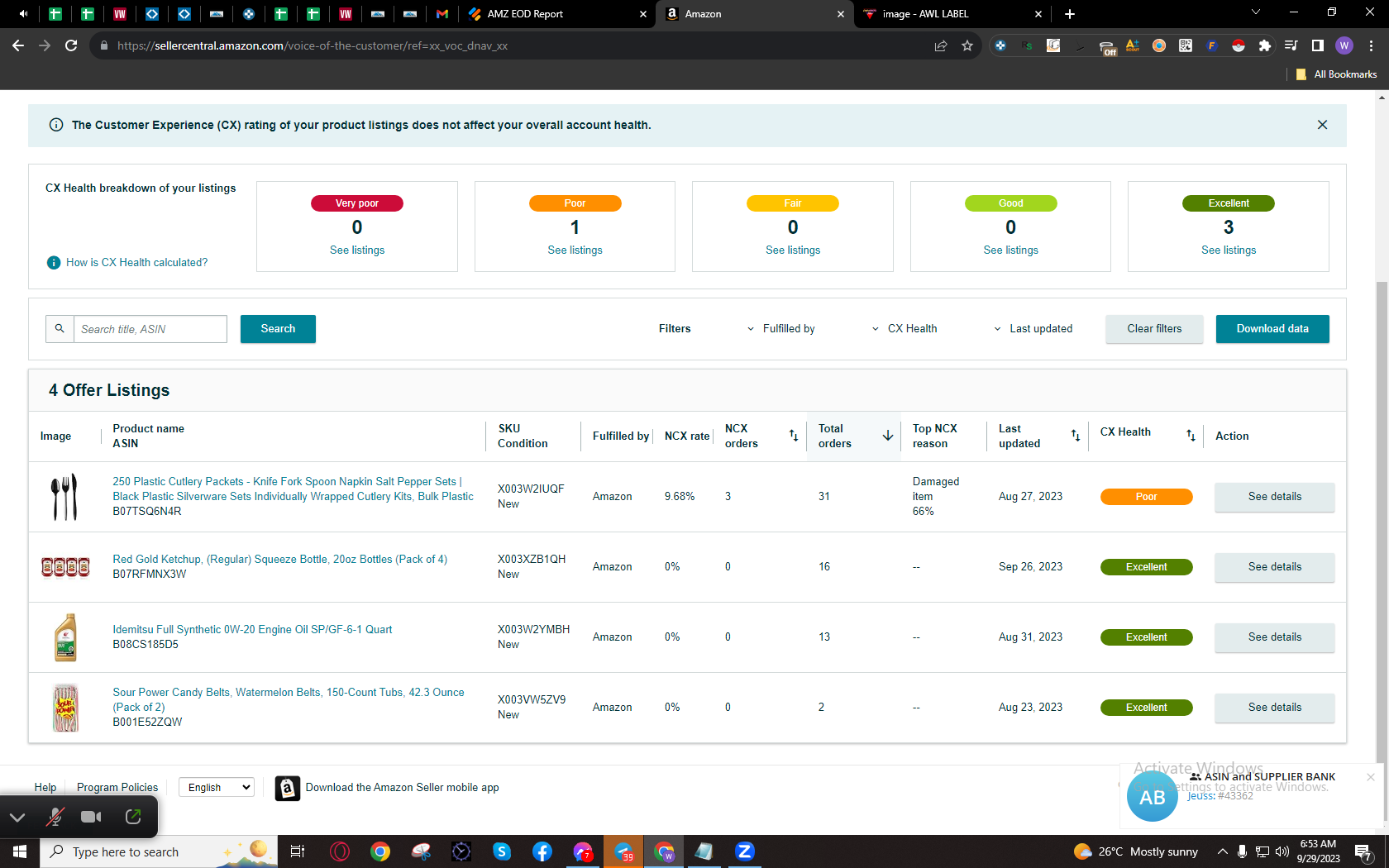Viewport: 1389px width, 868px height.
Task: See details for Idemitsu engine oil
Action: [x=1274, y=637]
